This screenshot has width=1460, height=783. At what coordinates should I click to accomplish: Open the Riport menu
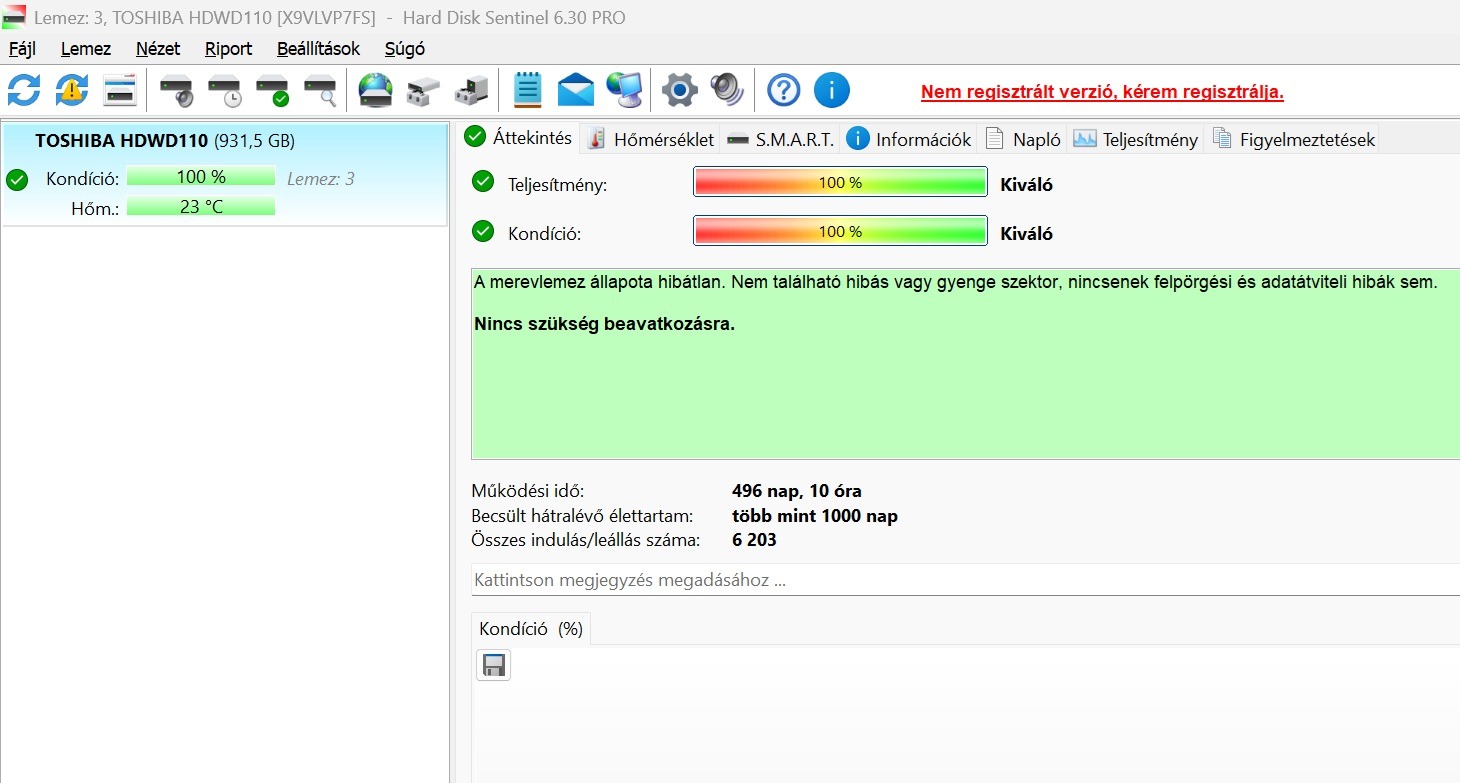pyautogui.click(x=229, y=48)
